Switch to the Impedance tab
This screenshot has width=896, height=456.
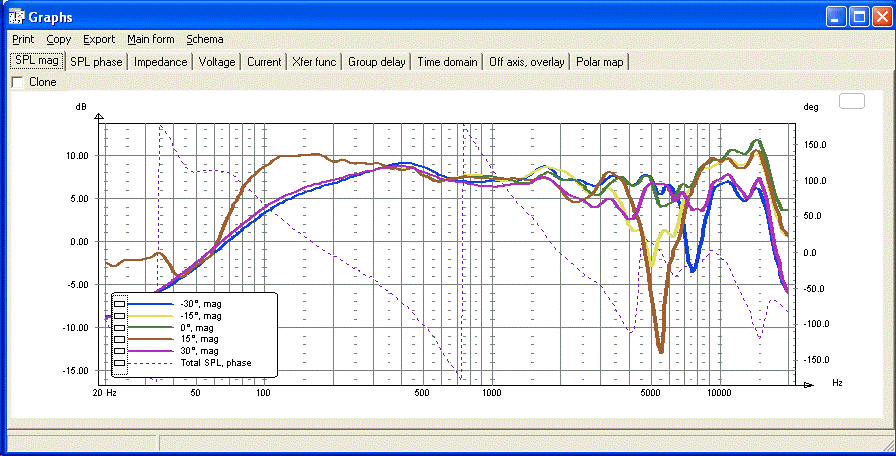161,62
